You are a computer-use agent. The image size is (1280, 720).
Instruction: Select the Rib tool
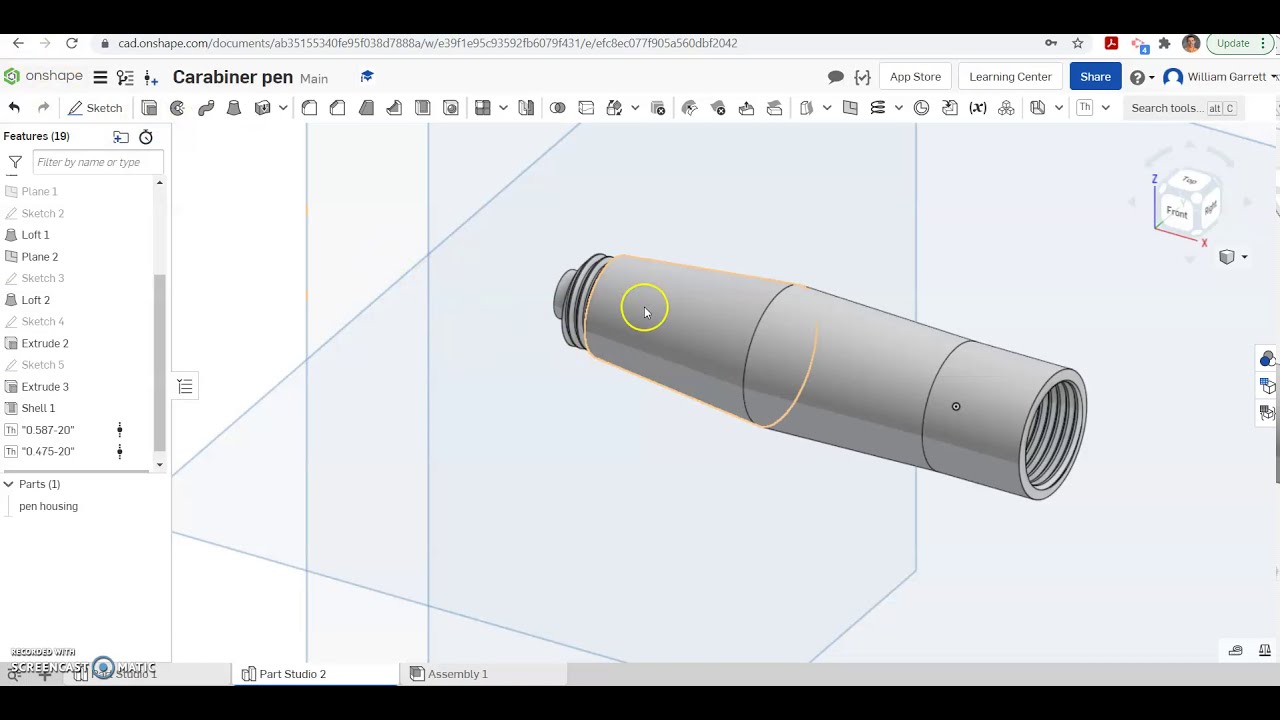(x=394, y=108)
